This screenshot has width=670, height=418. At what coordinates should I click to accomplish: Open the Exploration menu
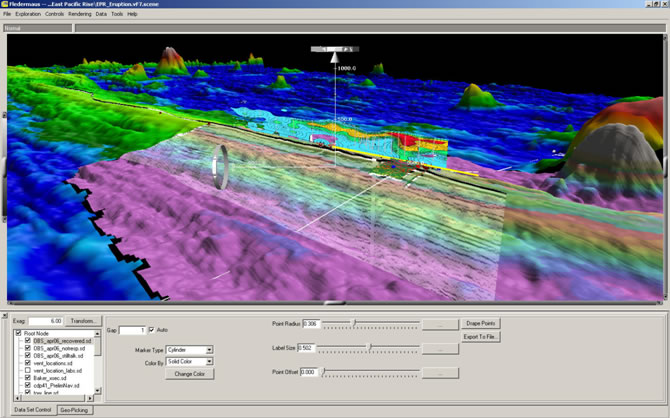[x=29, y=14]
